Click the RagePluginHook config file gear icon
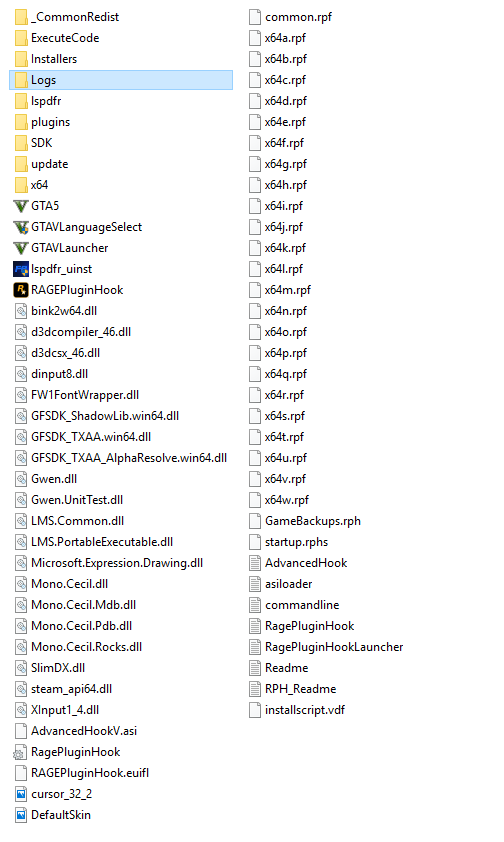The image size is (504, 842). (19, 752)
